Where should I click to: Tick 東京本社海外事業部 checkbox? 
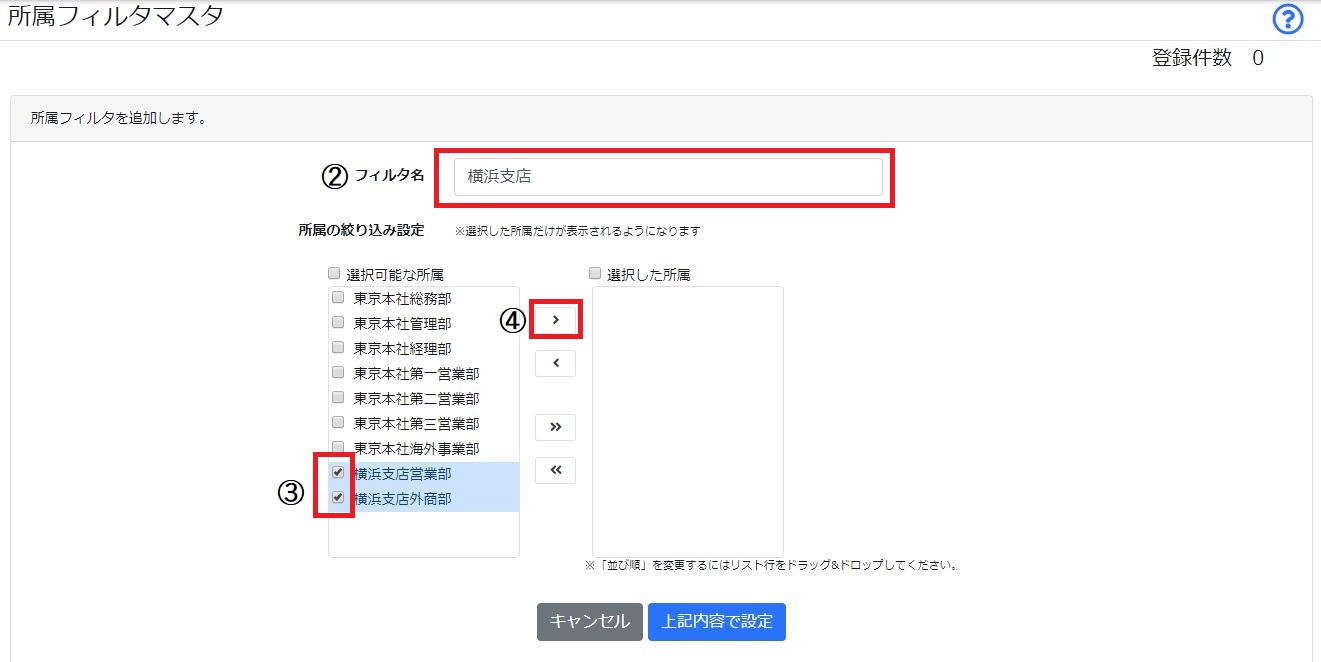click(x=338, y=447)
